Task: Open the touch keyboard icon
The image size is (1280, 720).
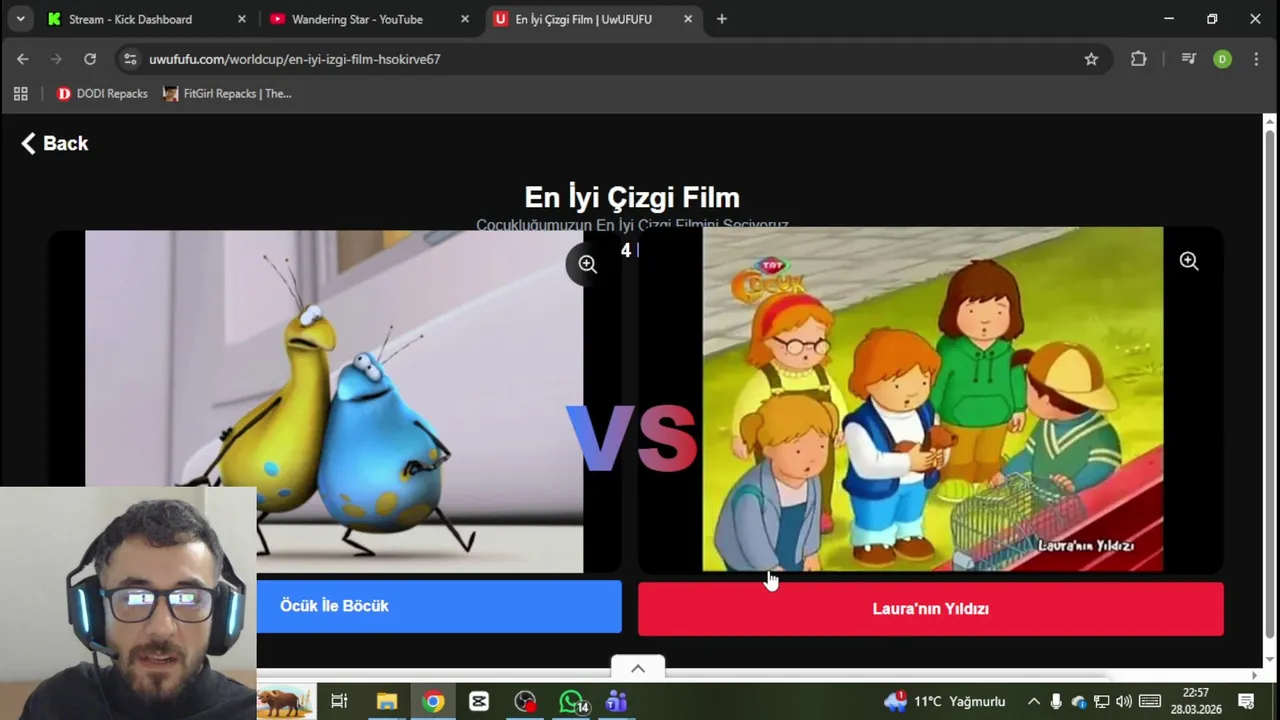Action: tap(1150, 702)
